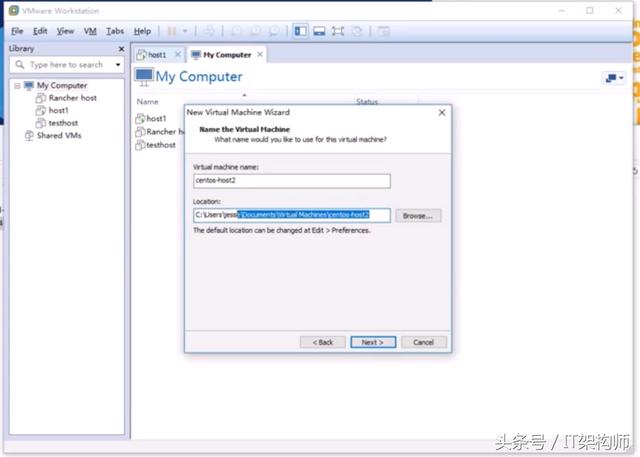Click the Shared VMs icon in library

[x=29, y=135]
